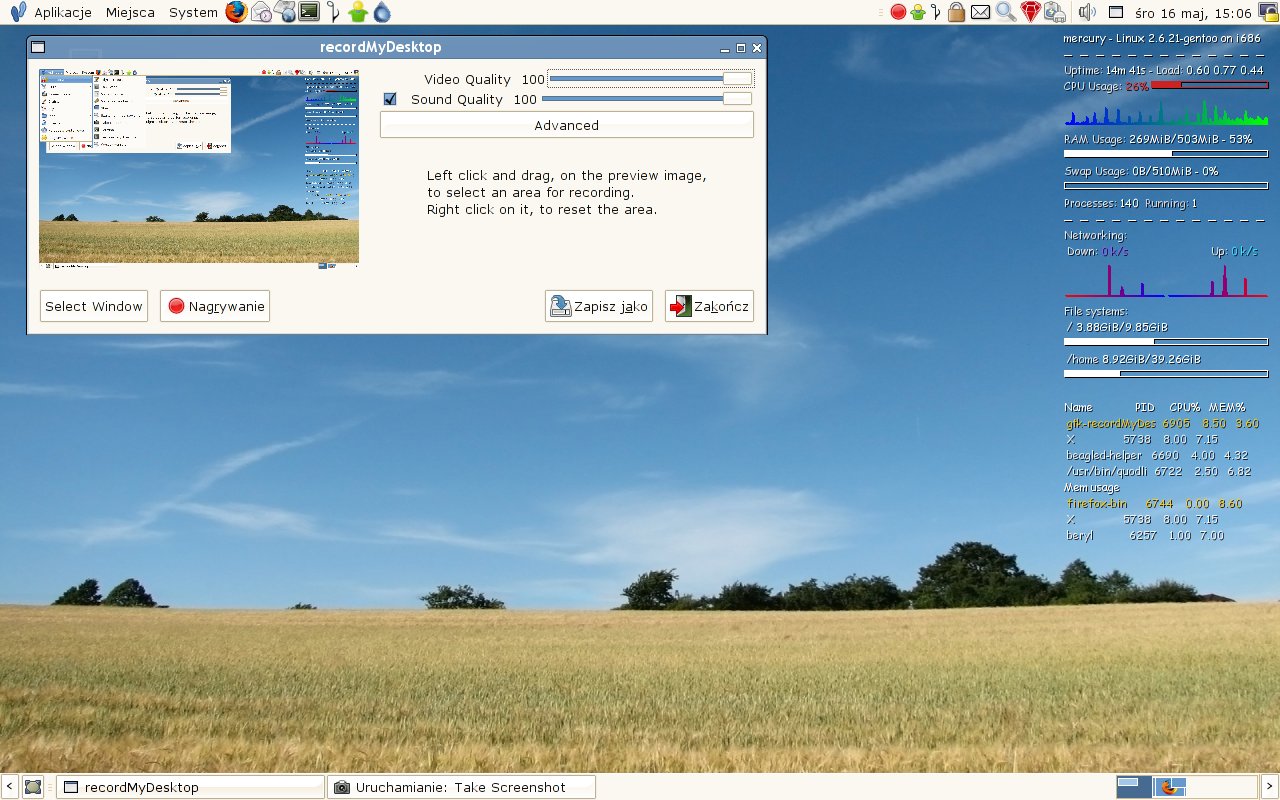Click the window selector icon near clock
This screenshot has height=800, width=1280.
(1116, 12)
